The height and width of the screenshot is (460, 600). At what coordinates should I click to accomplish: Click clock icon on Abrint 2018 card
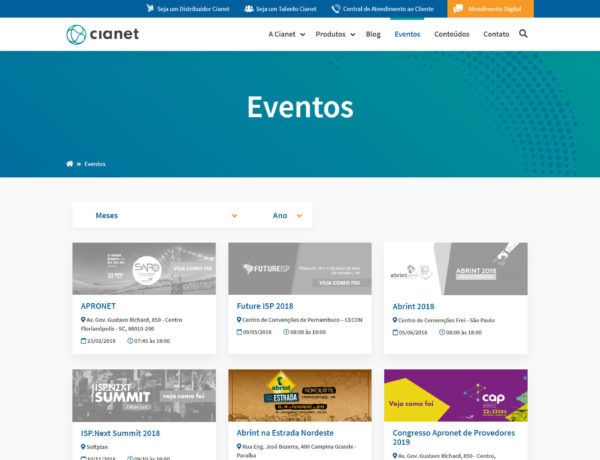click(x=442, y=332)
